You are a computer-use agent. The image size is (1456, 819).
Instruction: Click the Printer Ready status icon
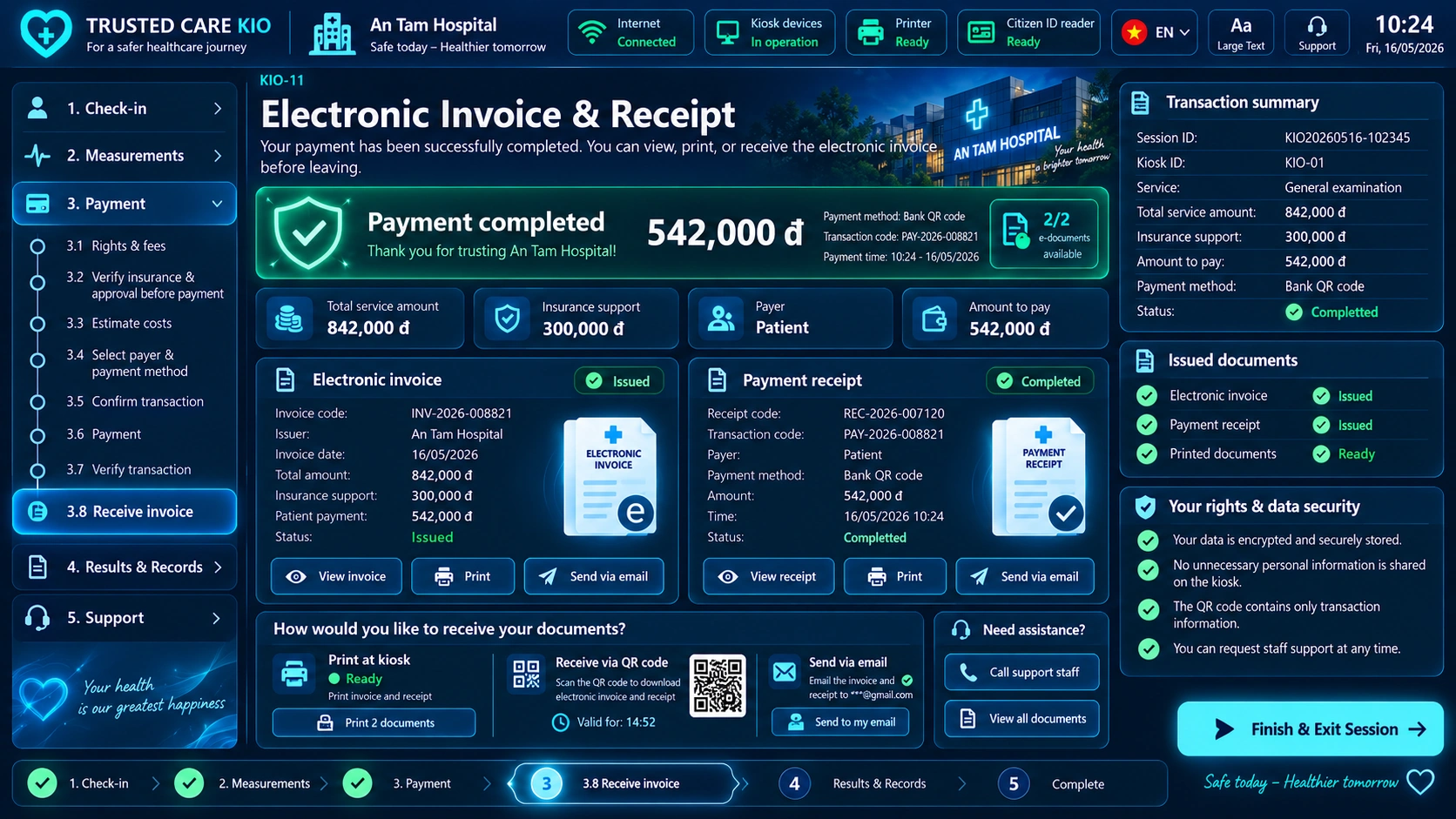coord(870,33)
